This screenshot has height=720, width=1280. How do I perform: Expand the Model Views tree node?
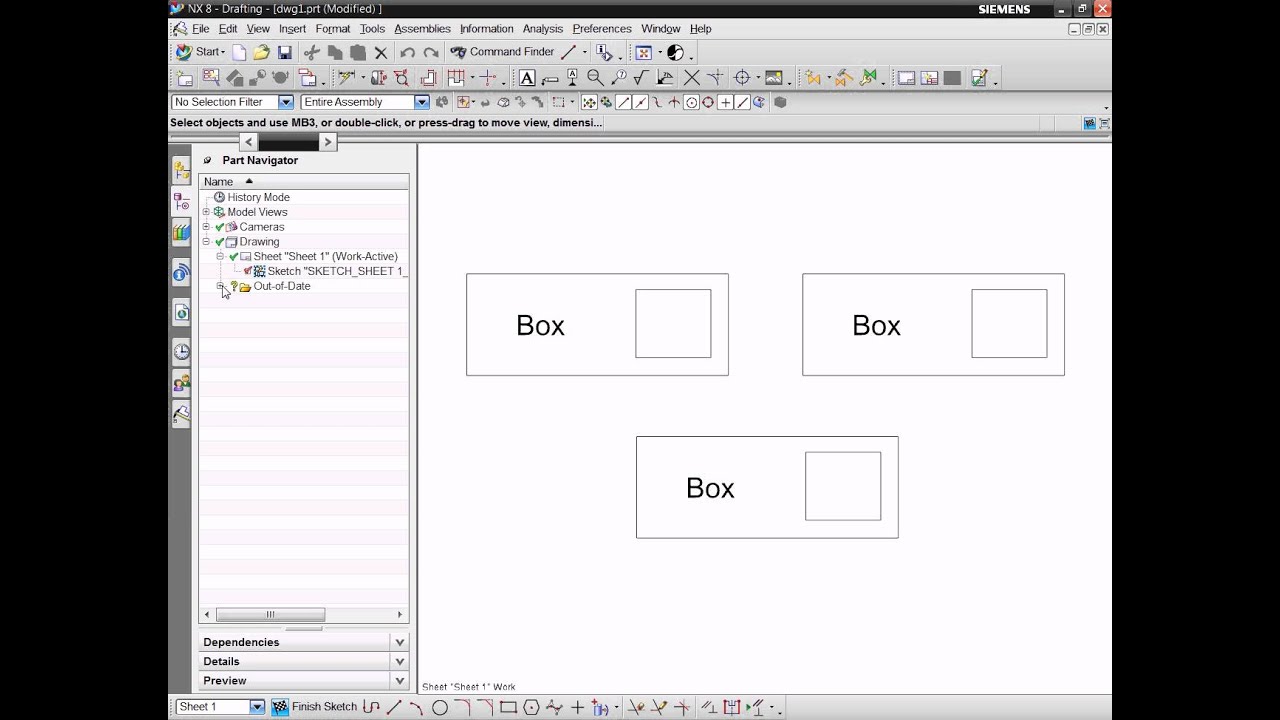point(207,212)
